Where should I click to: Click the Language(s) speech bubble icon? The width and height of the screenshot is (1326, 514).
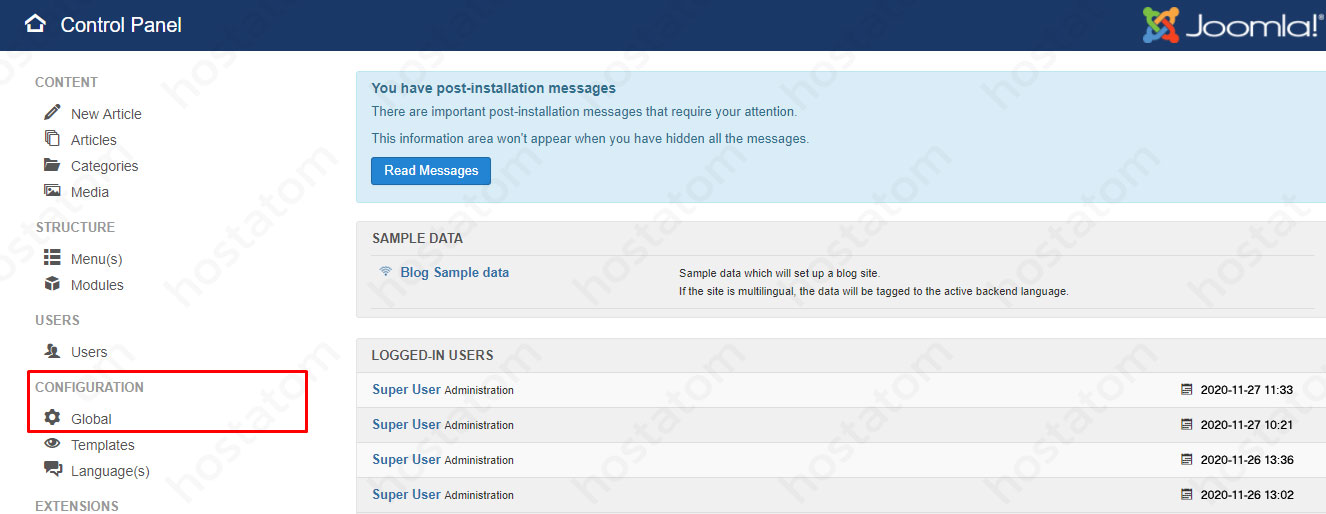pos(52,470)
